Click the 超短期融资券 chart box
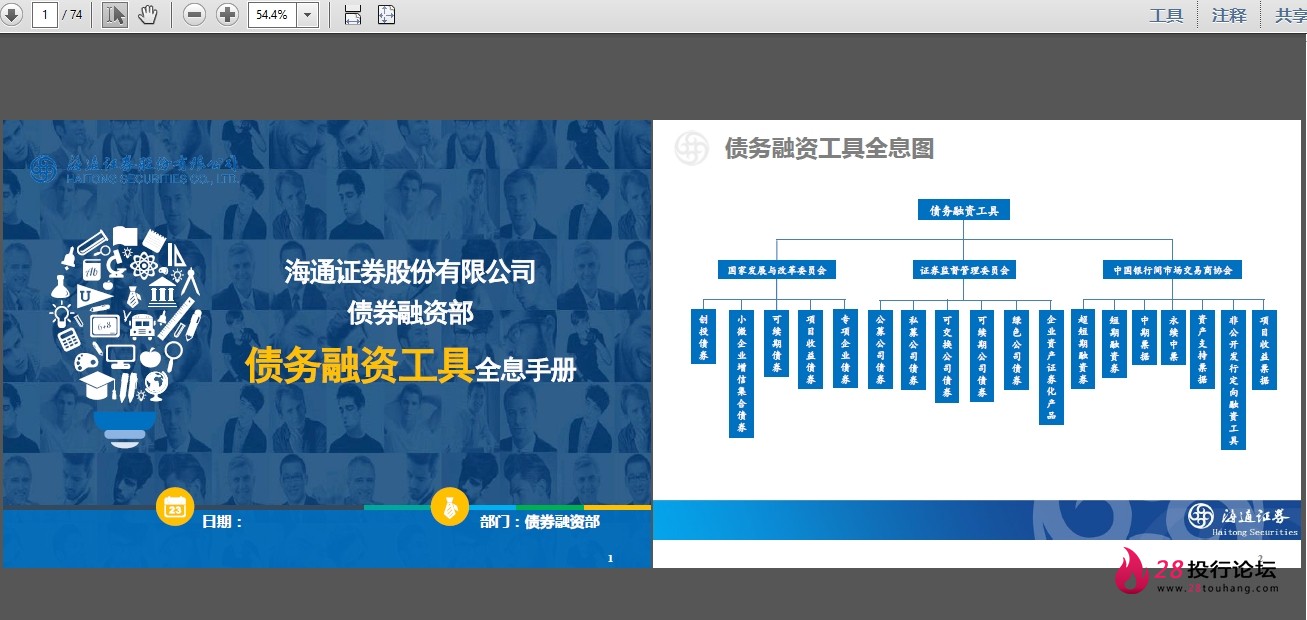Image resolution: width=1307 pixels, height=620 pixels. 1084,348
